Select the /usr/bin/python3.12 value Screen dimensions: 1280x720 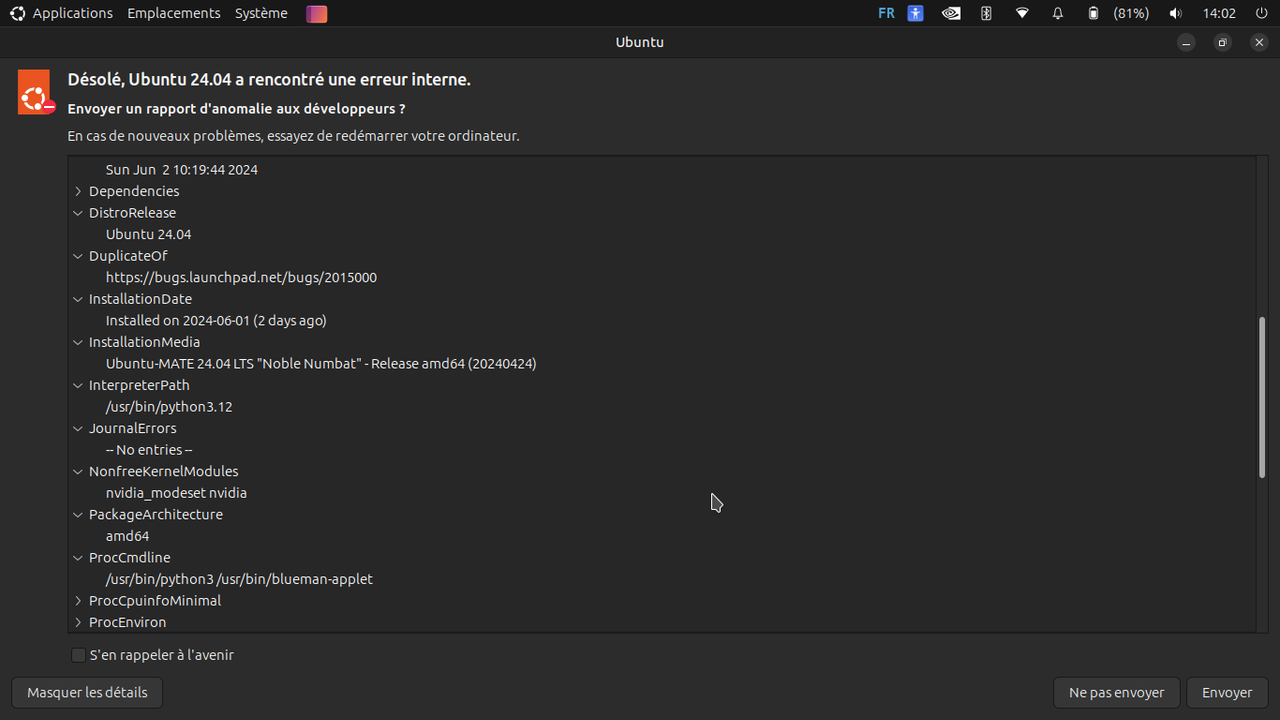click(169, 406)
